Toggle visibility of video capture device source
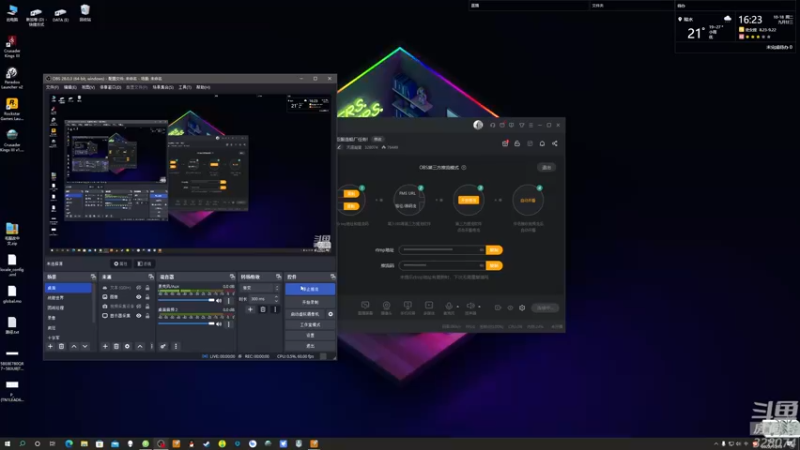This screenshot has height=450, width=800. (138, 306)
